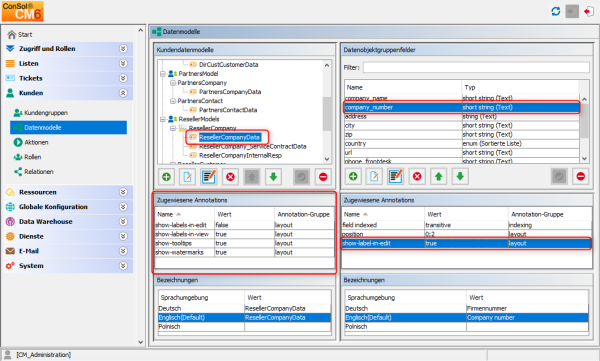Move data model down with green arrow
The height and width of the screenshot is (361, 600).
point(273,177)
